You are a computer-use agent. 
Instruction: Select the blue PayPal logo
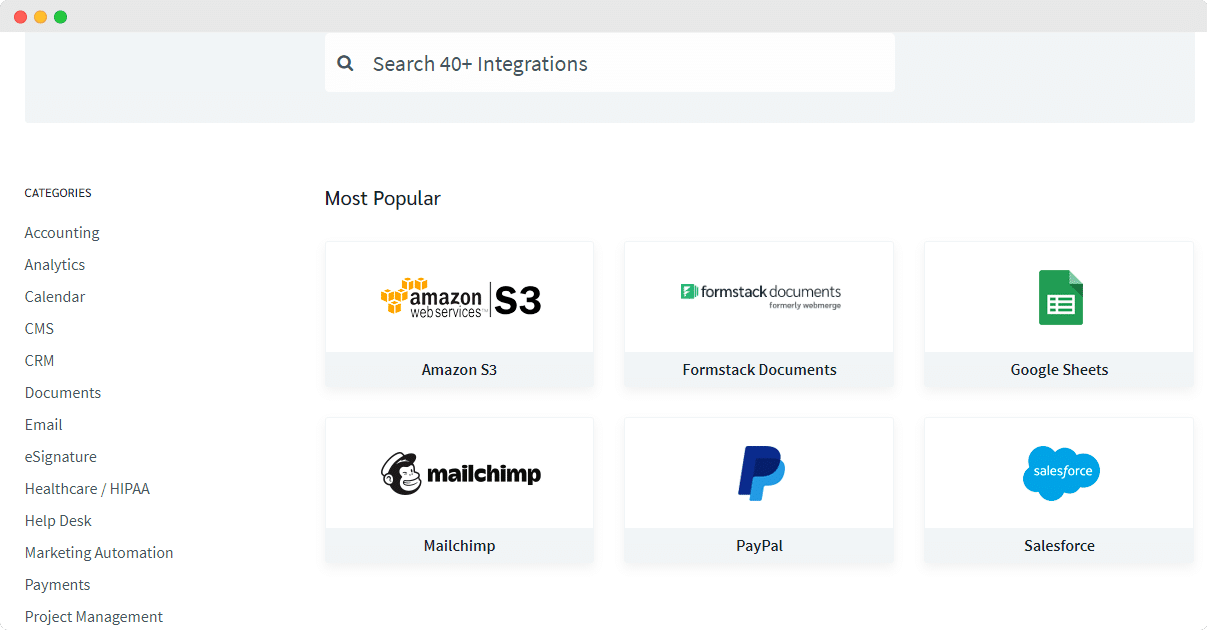(x=758, y=472)
